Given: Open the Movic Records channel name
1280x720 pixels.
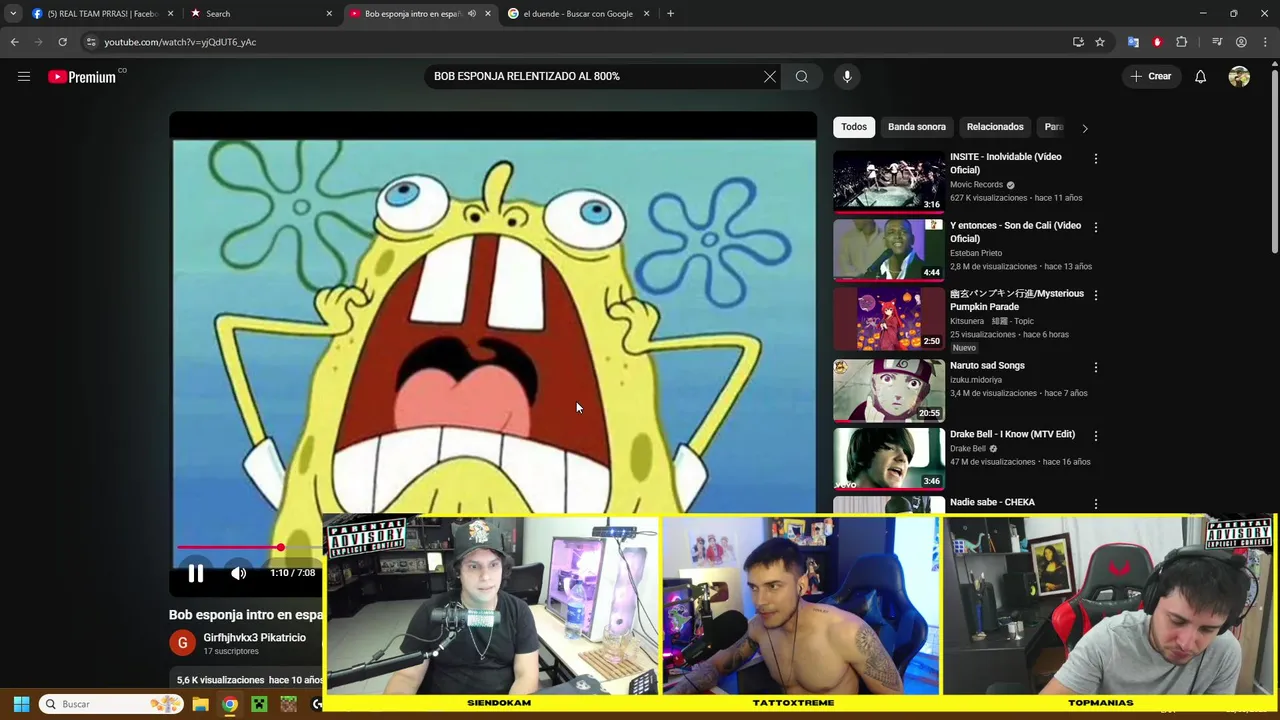Looking at the screenshot, I should pyautogui.click(x=976, y=185).
